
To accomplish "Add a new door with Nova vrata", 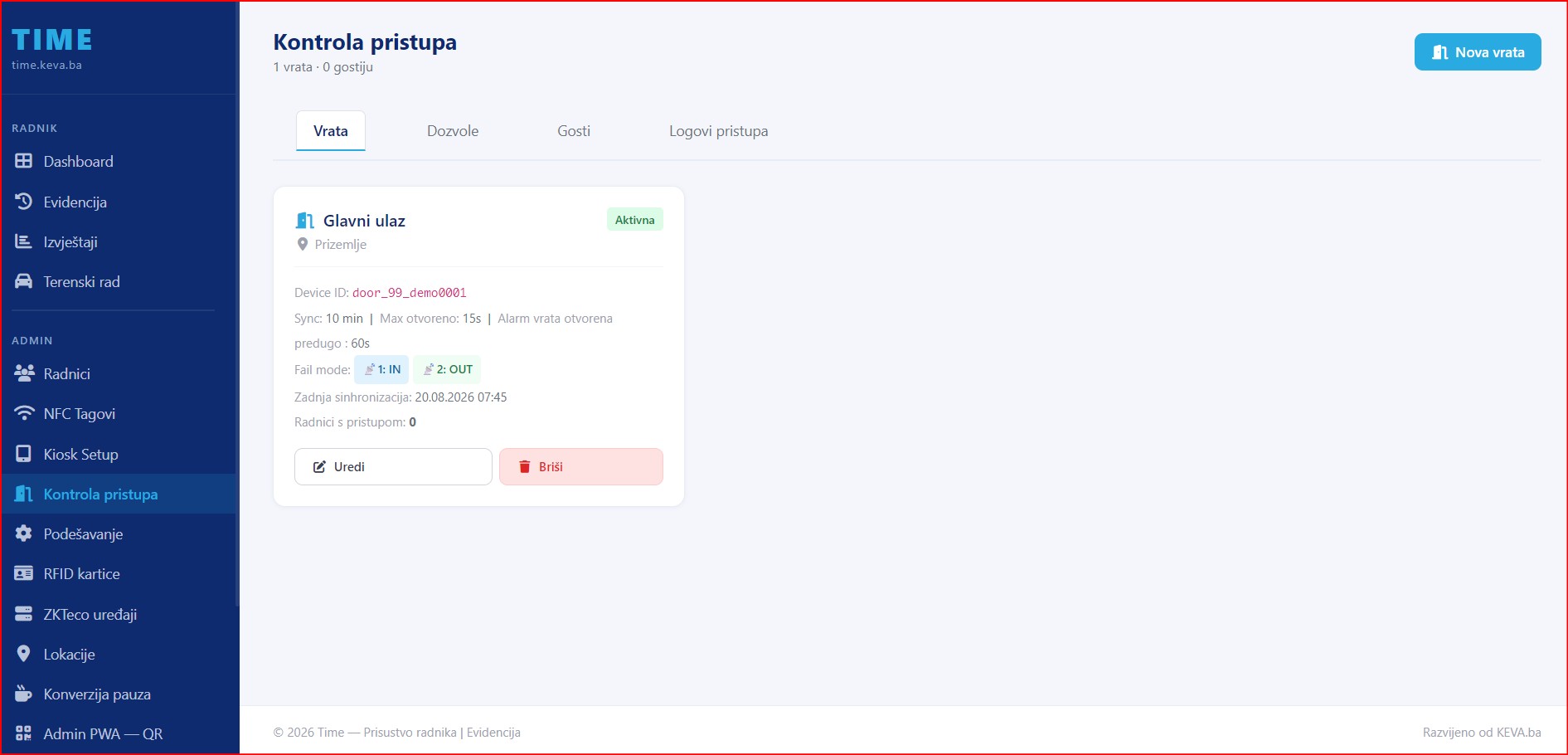I will tap(1478, 51).
